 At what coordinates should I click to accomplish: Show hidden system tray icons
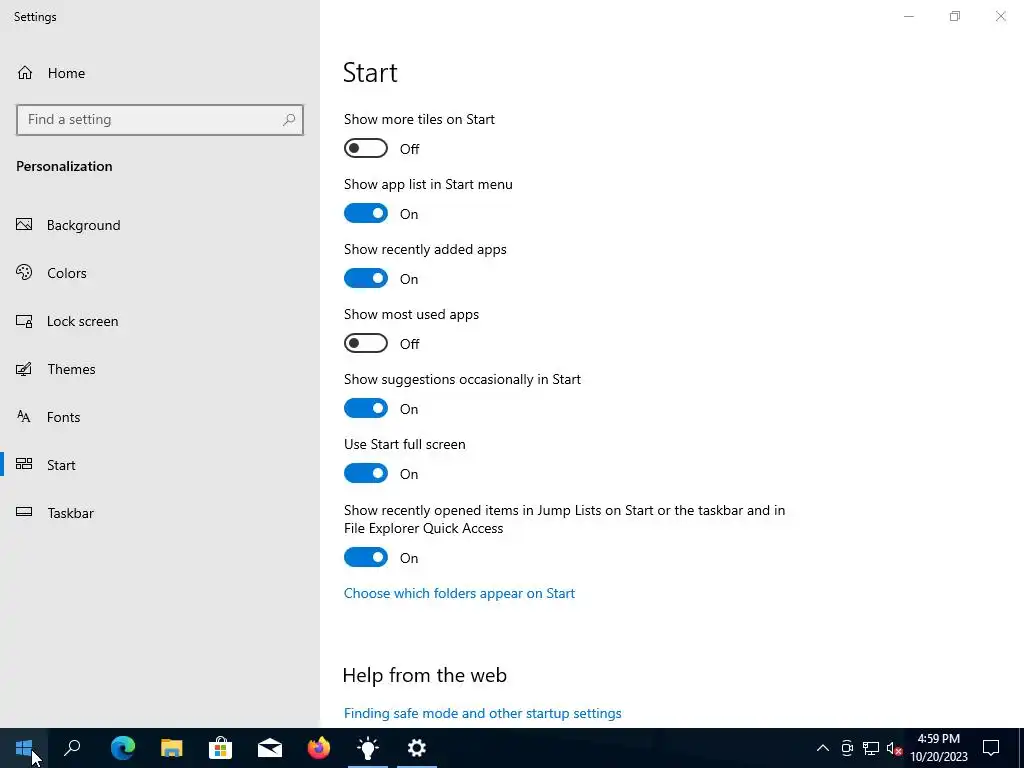(823, 748)
